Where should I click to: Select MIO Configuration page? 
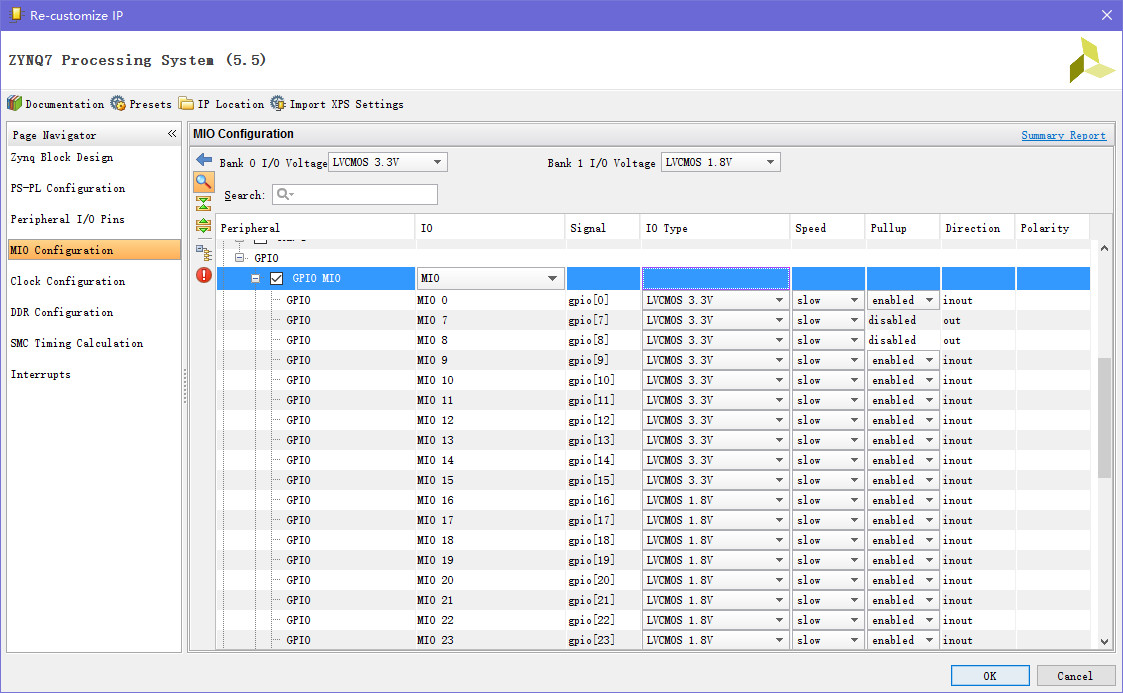click(94, 250)
